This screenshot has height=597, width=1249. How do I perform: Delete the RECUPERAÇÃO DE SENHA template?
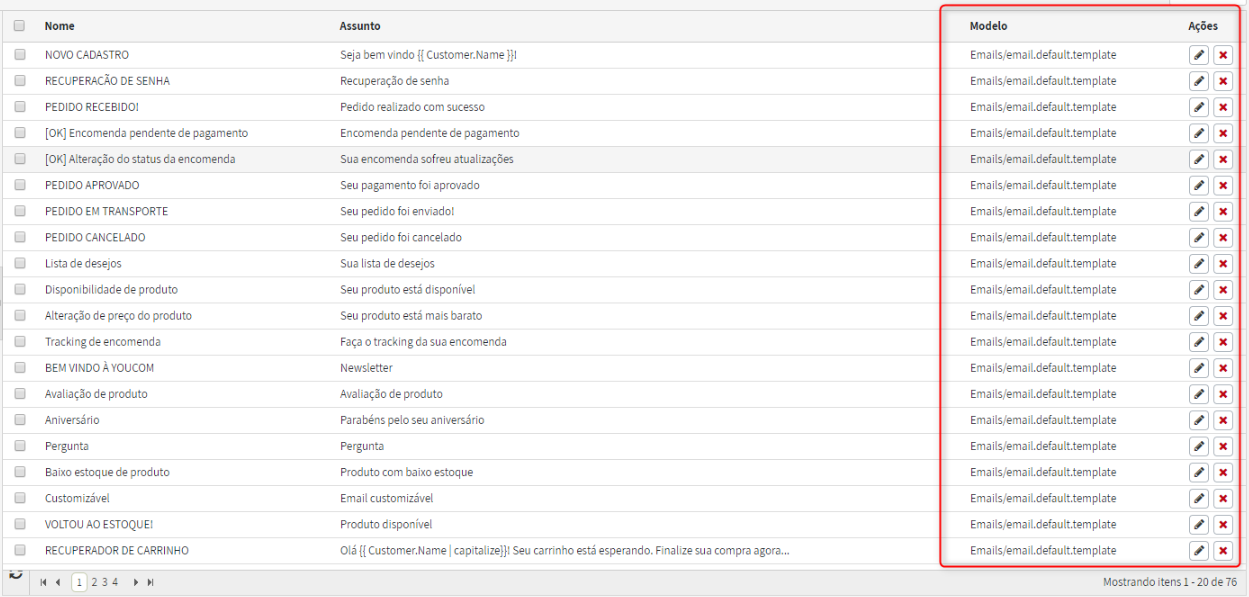pyautogui.click(x=1223, y=81)
